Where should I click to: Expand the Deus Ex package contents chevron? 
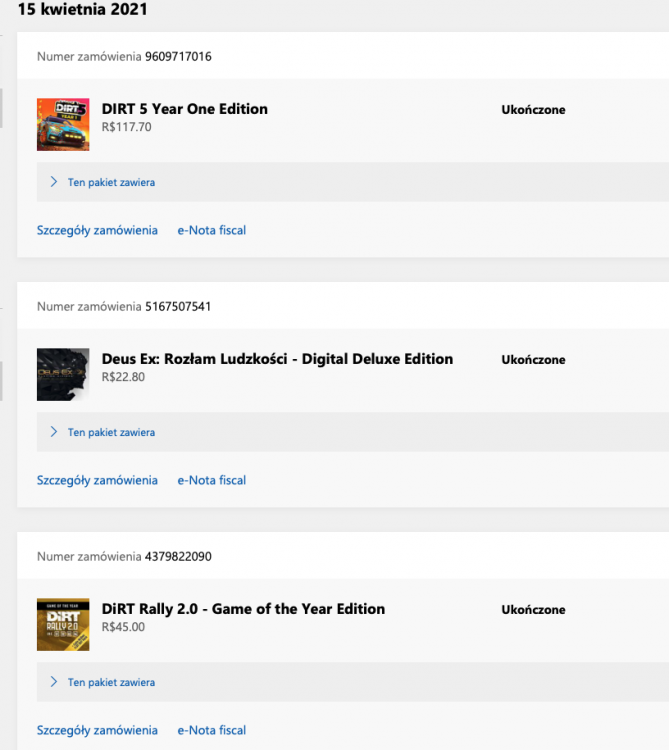54,432
